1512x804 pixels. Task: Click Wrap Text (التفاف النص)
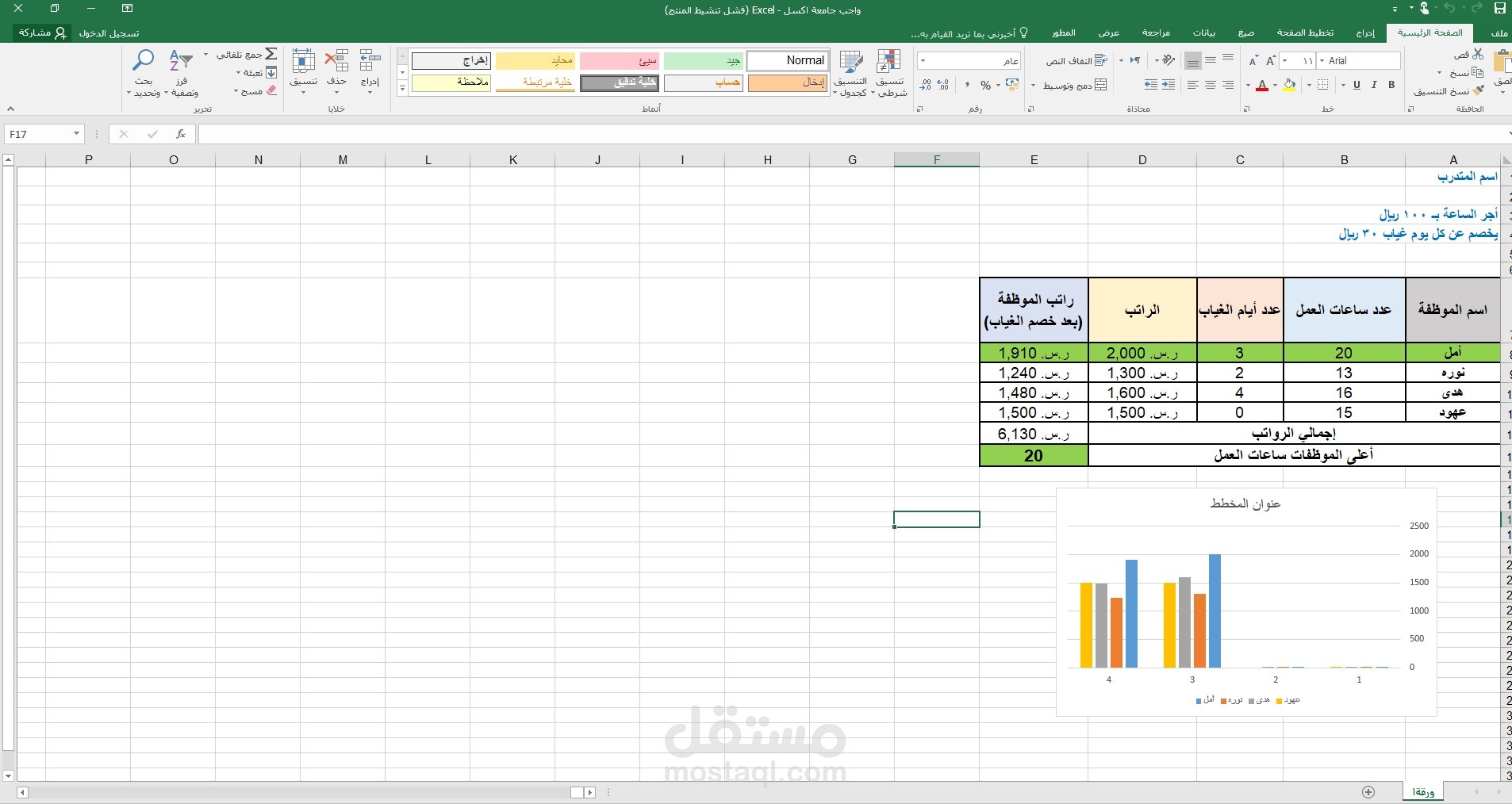1076,60
